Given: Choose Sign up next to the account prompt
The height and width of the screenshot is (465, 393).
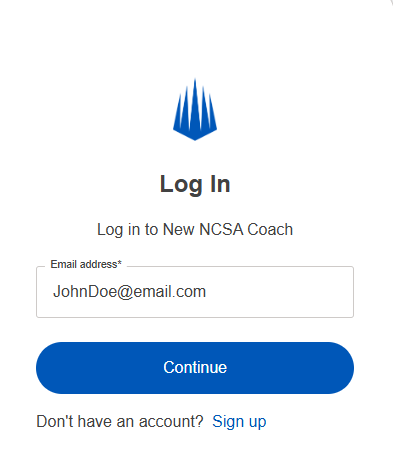Looking at the screenshot, I should click(239, 421).
